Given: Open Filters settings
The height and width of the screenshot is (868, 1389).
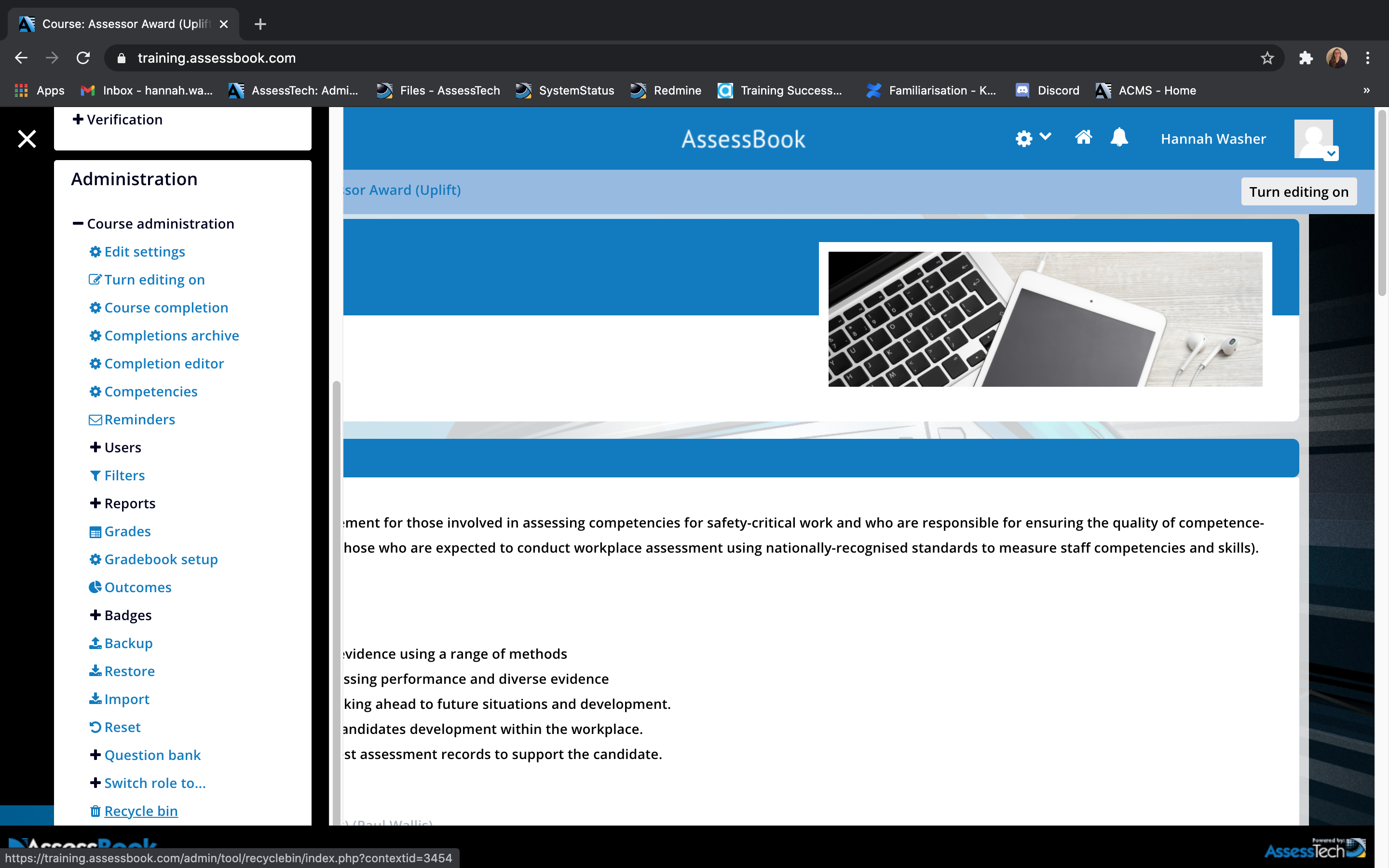Looking at the screenshot, I should (x=124, y=475).
